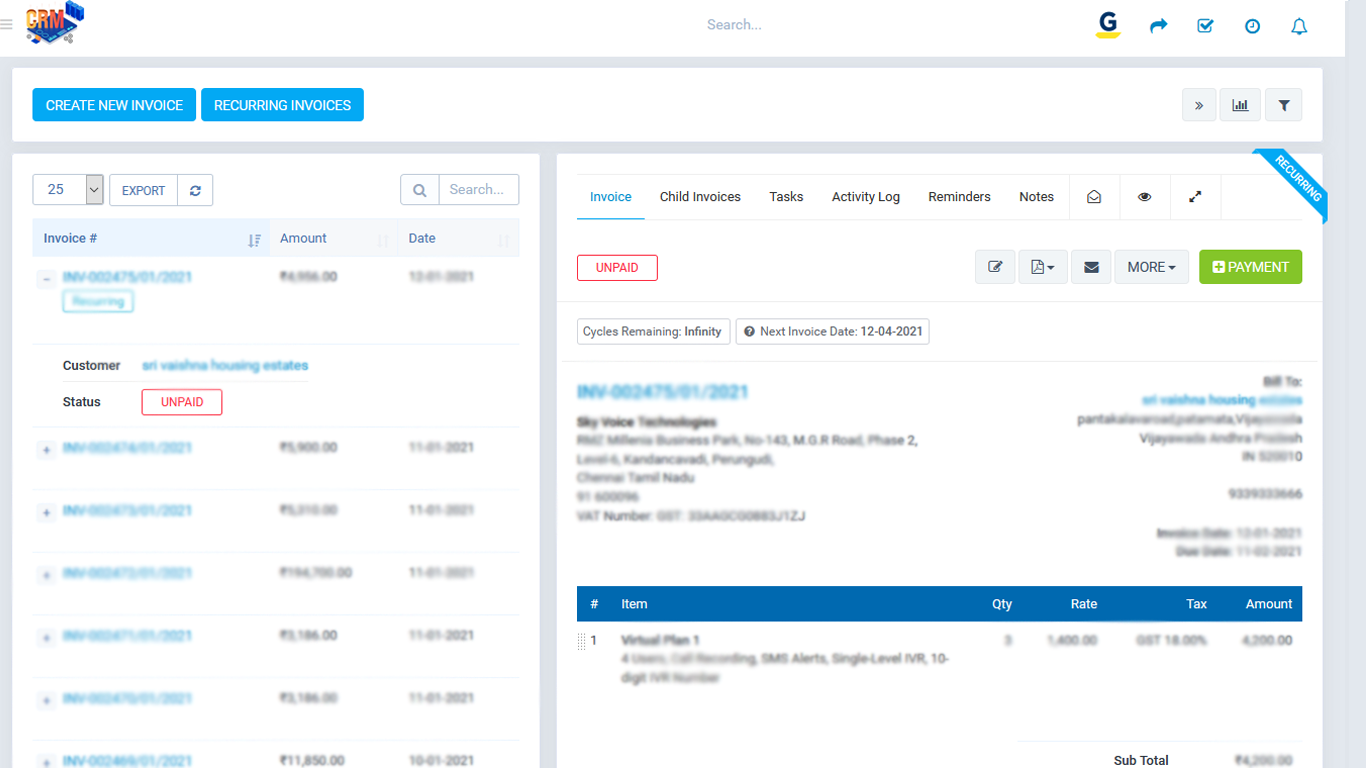
Task: Toggle fullscreen with expand arrows icon
Action: tap(1195, 197)
